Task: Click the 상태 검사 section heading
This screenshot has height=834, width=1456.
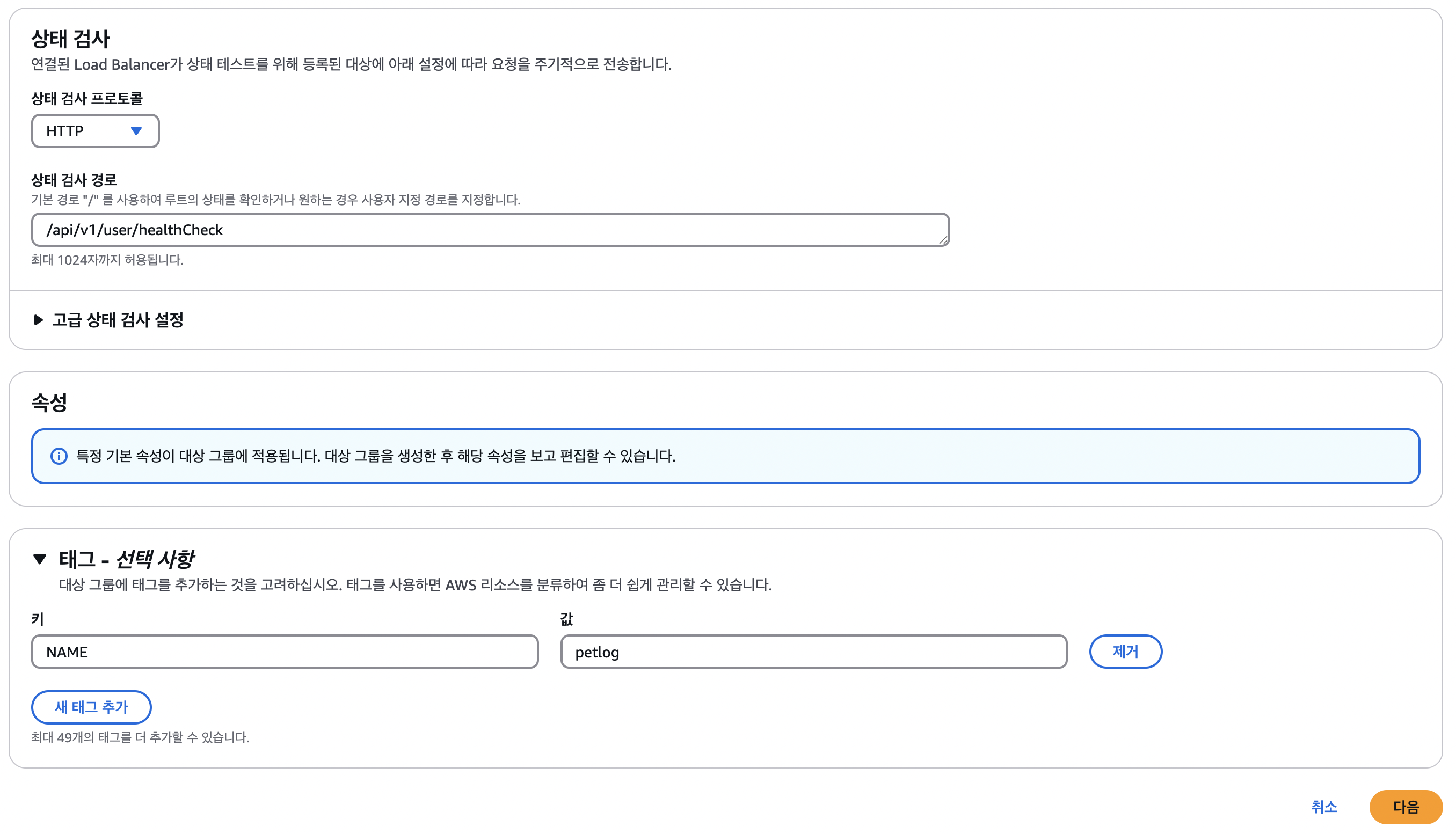Action: tap(70, 39)
